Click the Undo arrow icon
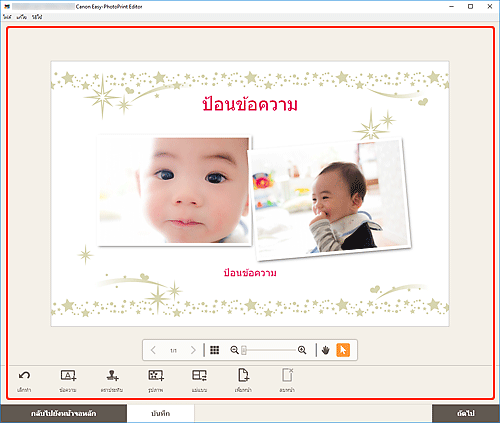The height and width of the screenshot is (423, 500). (x=24, y=376)
